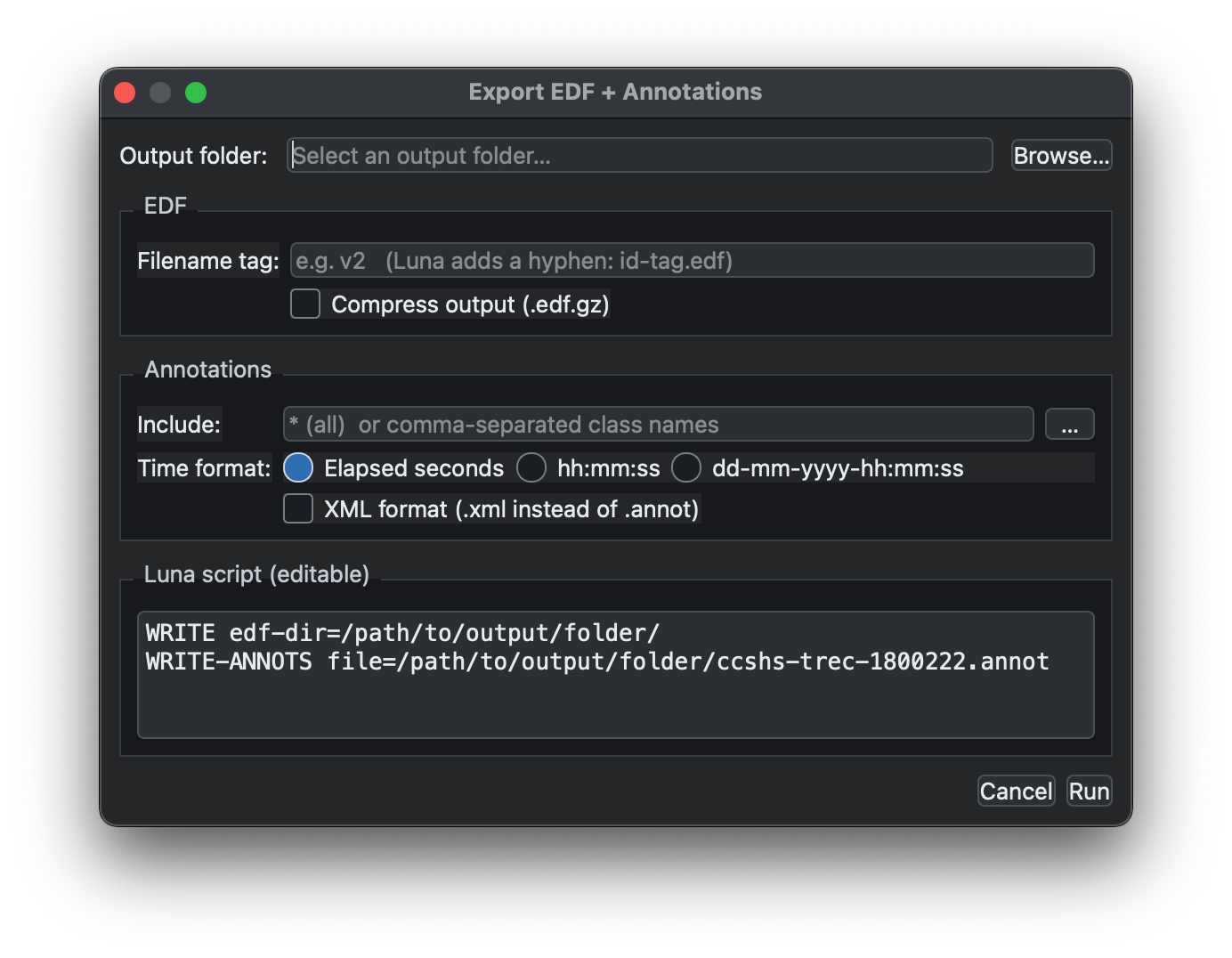Click the Output folder text field
The width and height of the screenshot is (1232, 958).
639,156
